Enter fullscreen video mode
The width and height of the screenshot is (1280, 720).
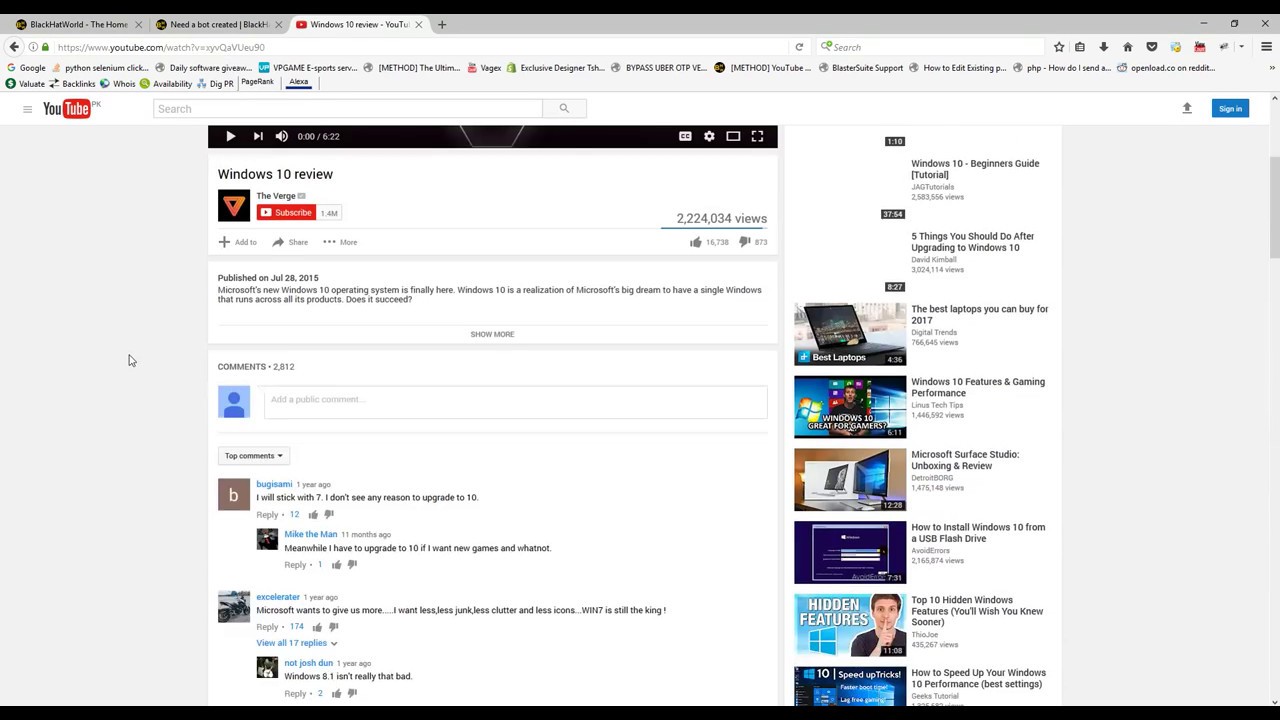(x=757, y=136)
